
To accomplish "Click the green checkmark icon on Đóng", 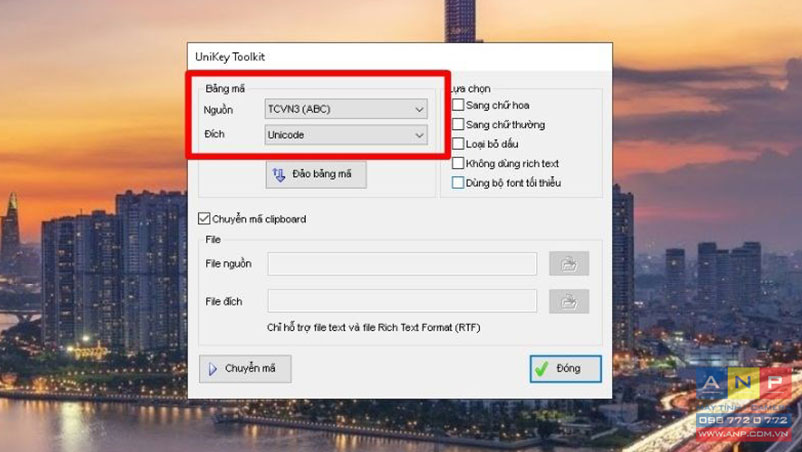I will point(542,368).
